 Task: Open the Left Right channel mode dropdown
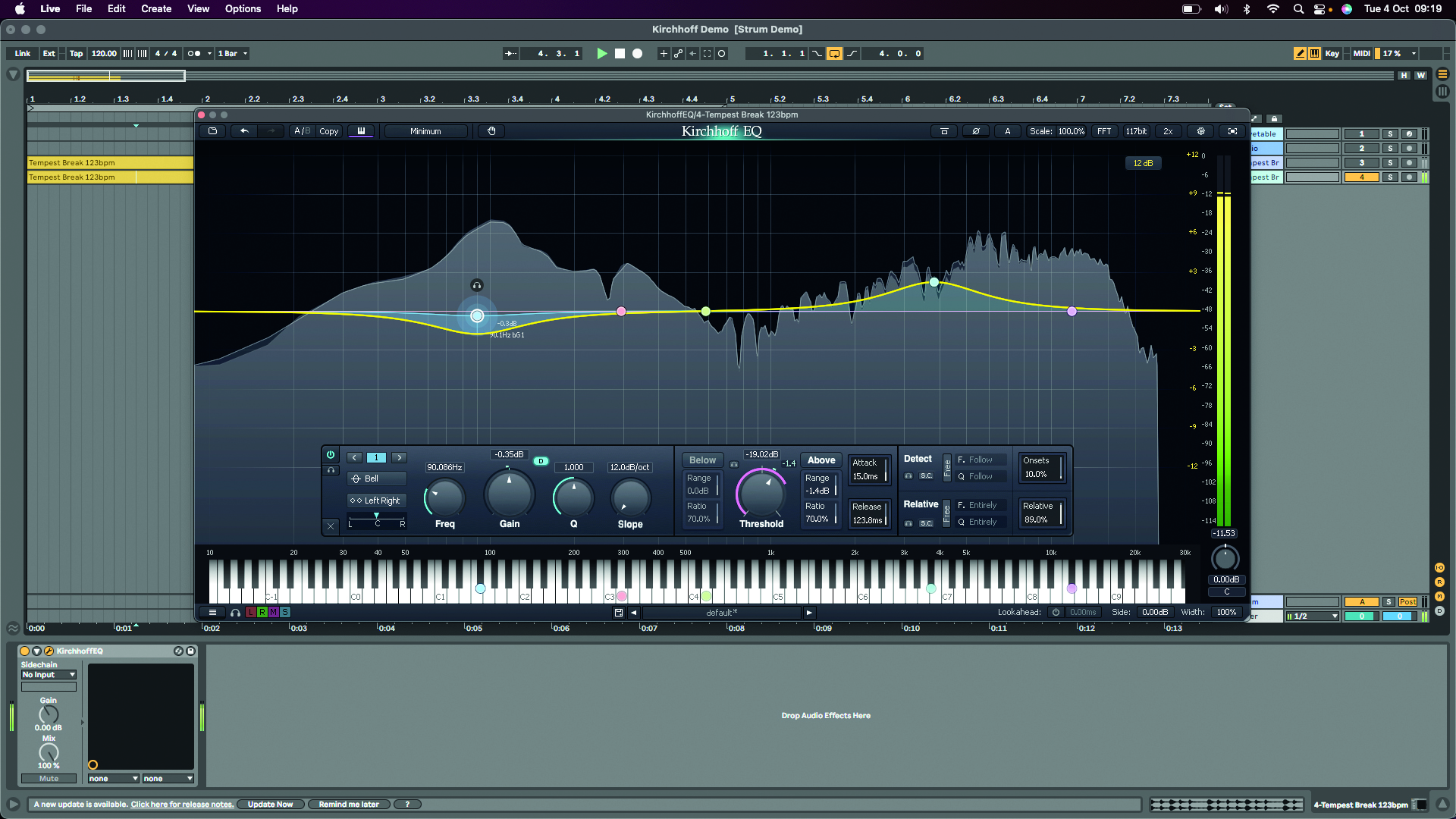[x=376, y=500]
